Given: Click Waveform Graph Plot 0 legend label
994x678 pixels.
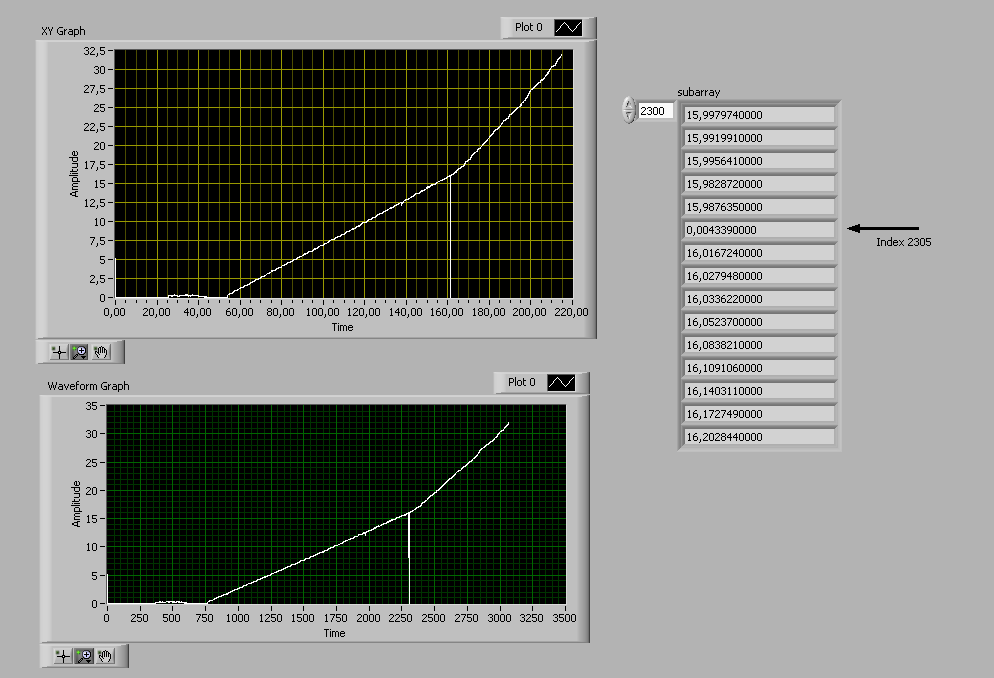Looking at the screenshot, I should 522,382.
